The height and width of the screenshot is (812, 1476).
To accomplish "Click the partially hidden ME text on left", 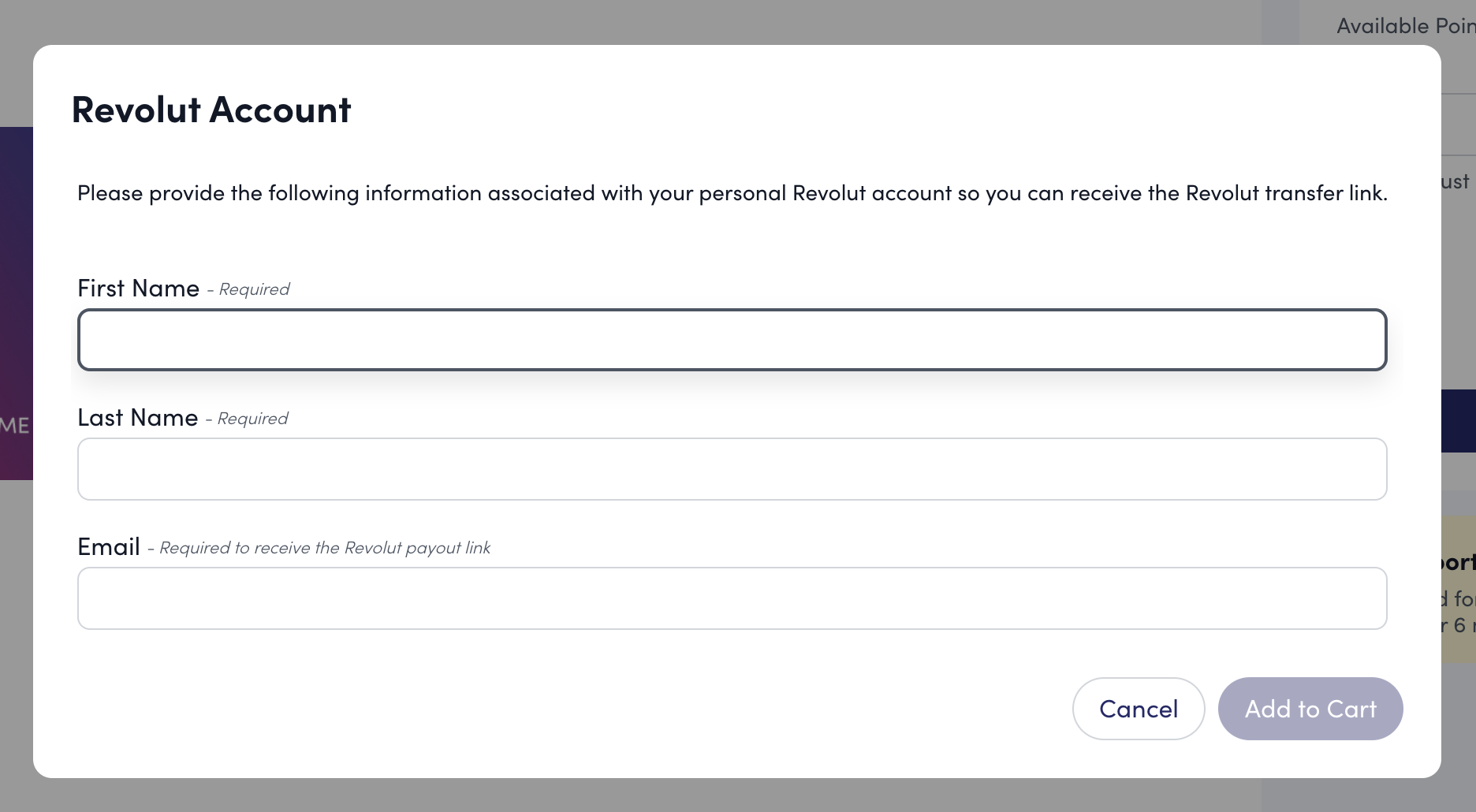I will tap(14, 426).
